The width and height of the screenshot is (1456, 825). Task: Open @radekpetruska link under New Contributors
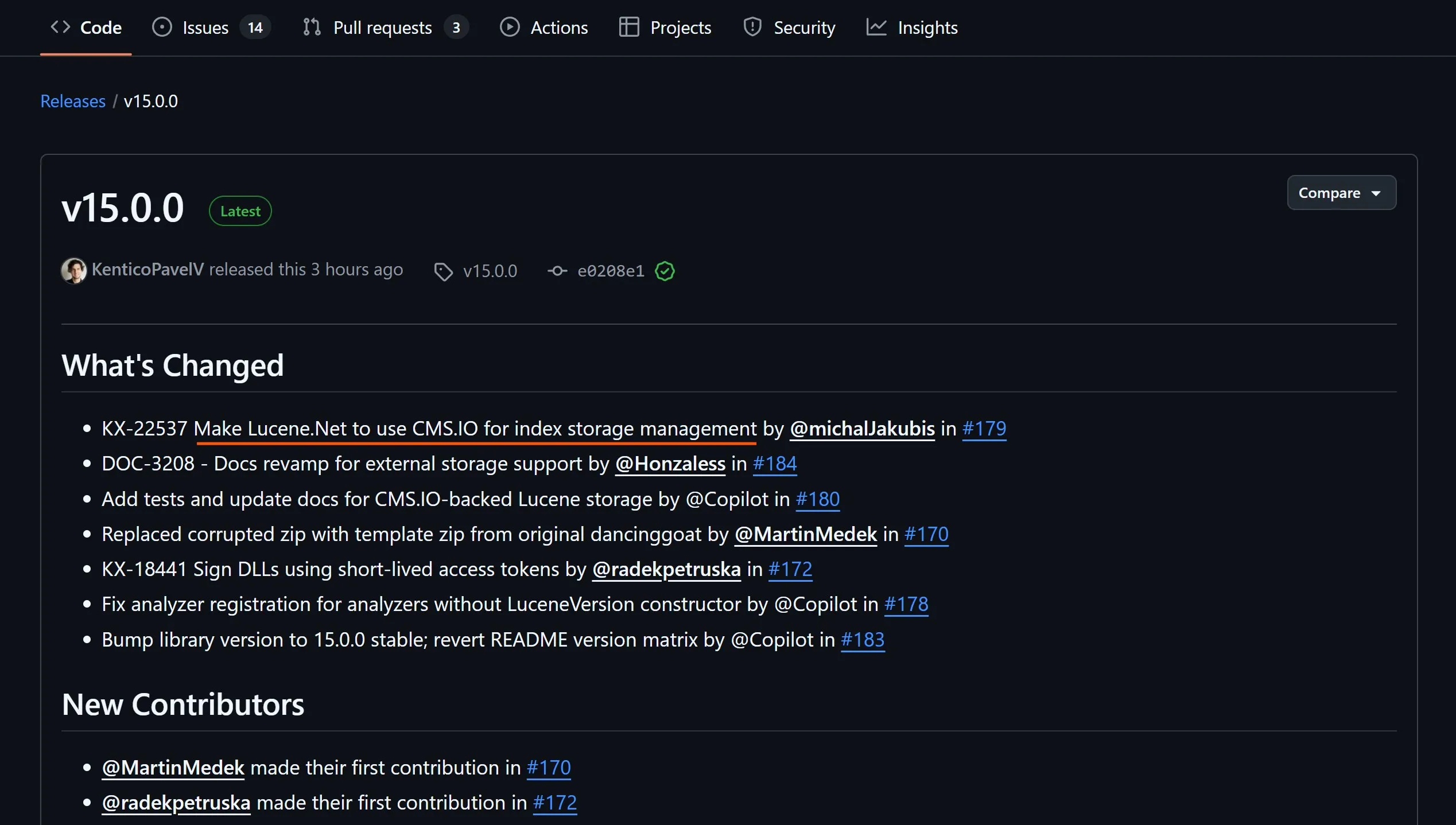(176, 803)
